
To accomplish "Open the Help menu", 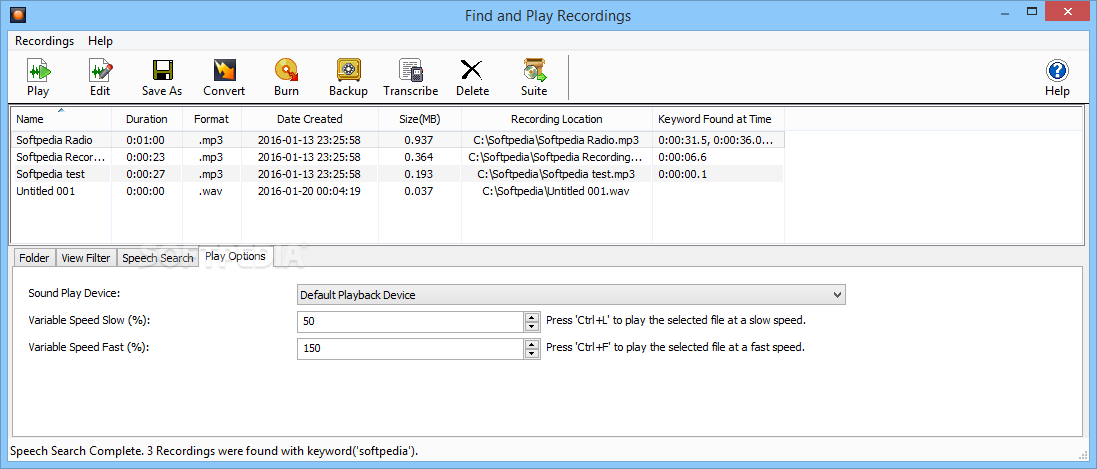I will 100,41.
